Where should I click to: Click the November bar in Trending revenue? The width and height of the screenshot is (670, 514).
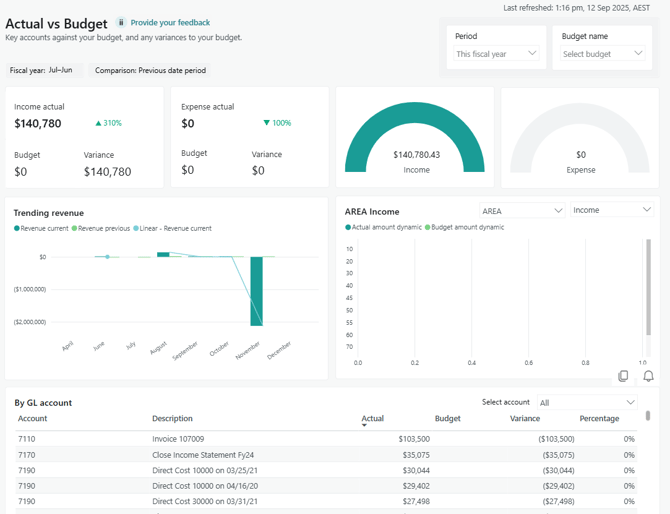(257, 291)
